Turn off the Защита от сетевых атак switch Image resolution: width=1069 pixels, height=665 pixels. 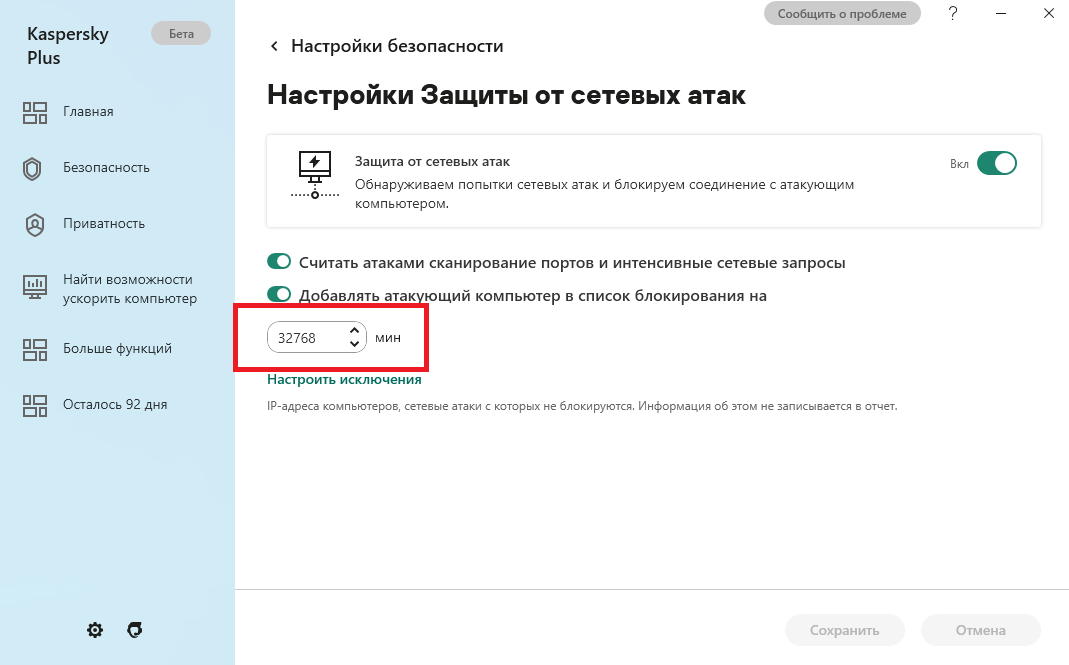(x=997, y=164)
